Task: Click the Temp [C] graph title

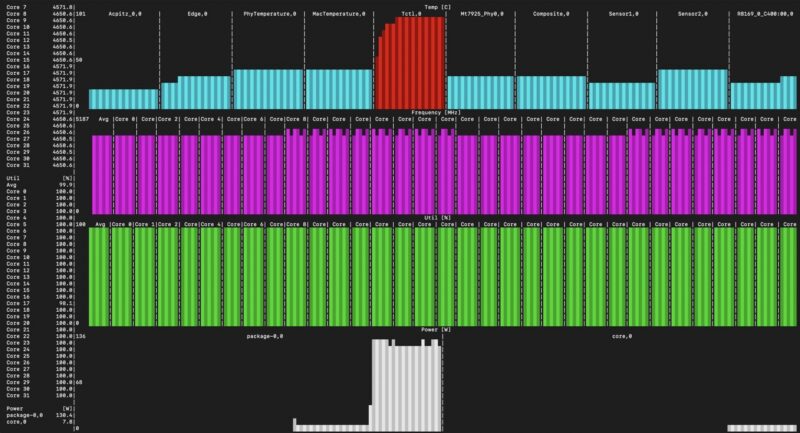Action: [438, 7]
